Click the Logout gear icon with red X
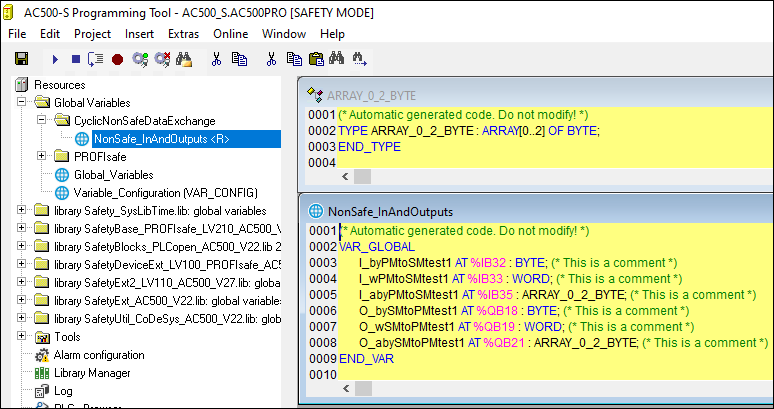 click(x=163, y=60)
